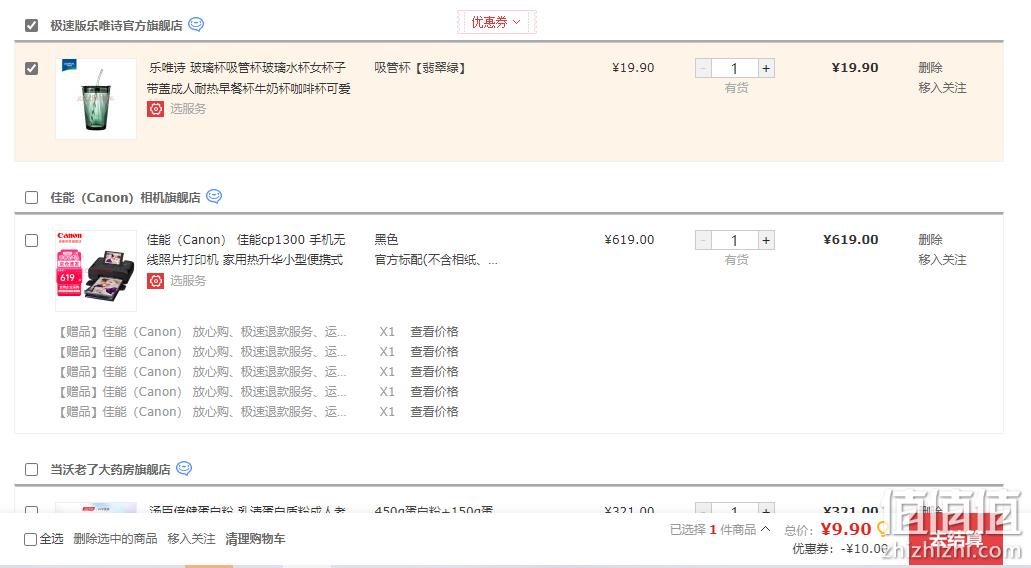Move Canon cp1300 printer to 移入关注
Viewport: 1031px width, 568px height.
[x=942, y=260]
